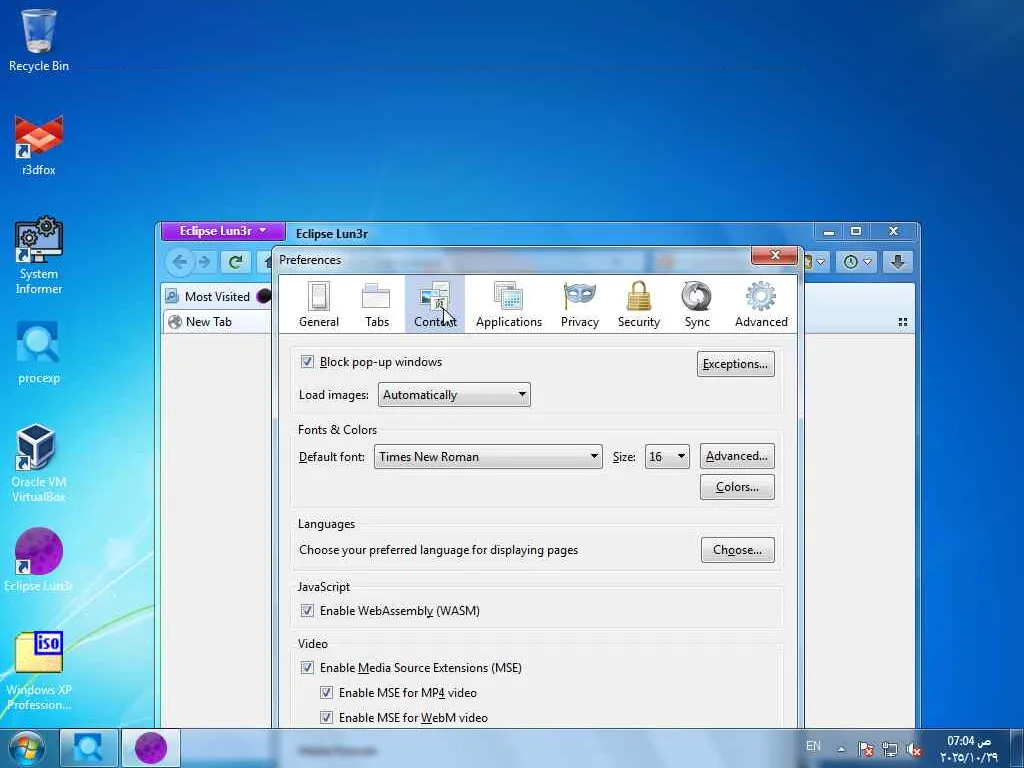1024x768 pixels.
Task: Select the System Informer desktop shortcut
Action: click(x=39, y=256)
